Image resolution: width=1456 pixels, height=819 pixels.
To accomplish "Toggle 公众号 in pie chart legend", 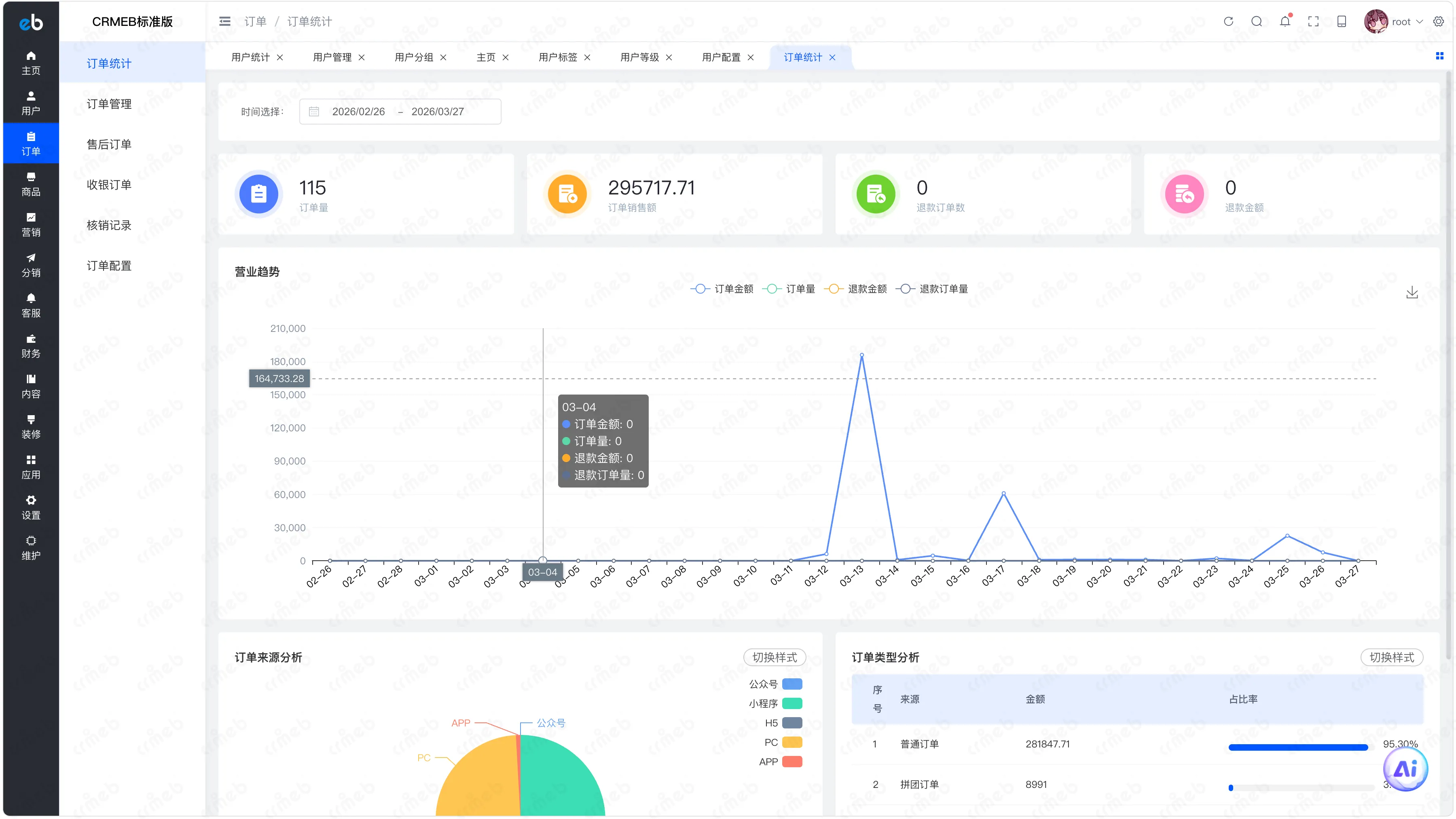I will (775, 684).
